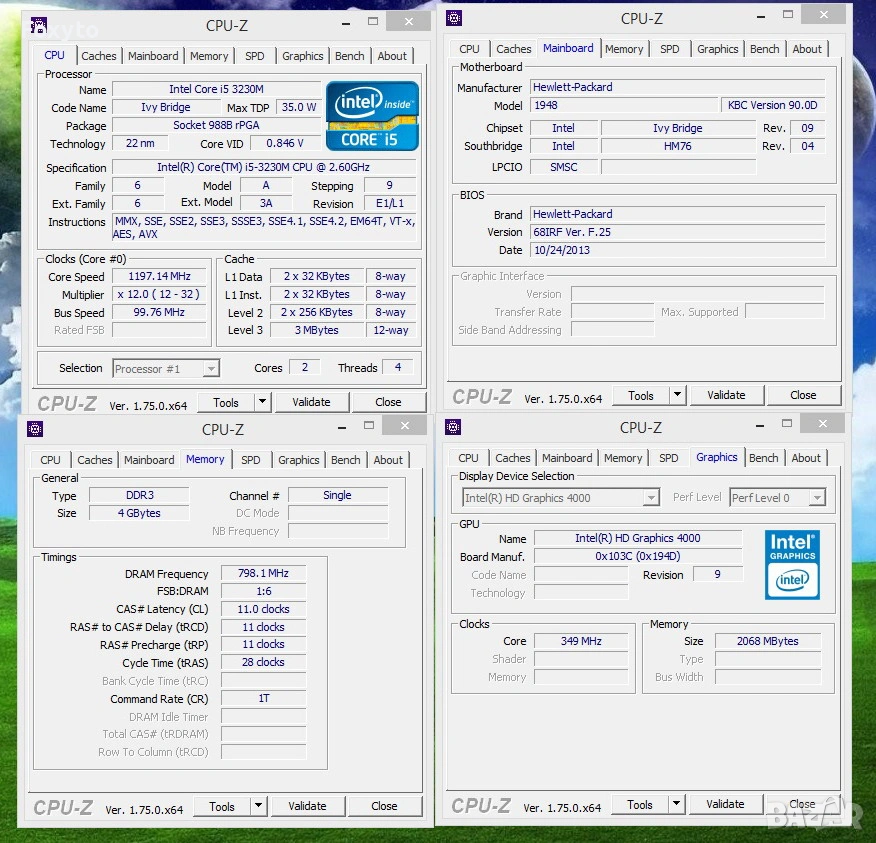876x843 pixels.
Task: Click CPU-Z title icon in the CPU tab window
Action: point(38,25)
